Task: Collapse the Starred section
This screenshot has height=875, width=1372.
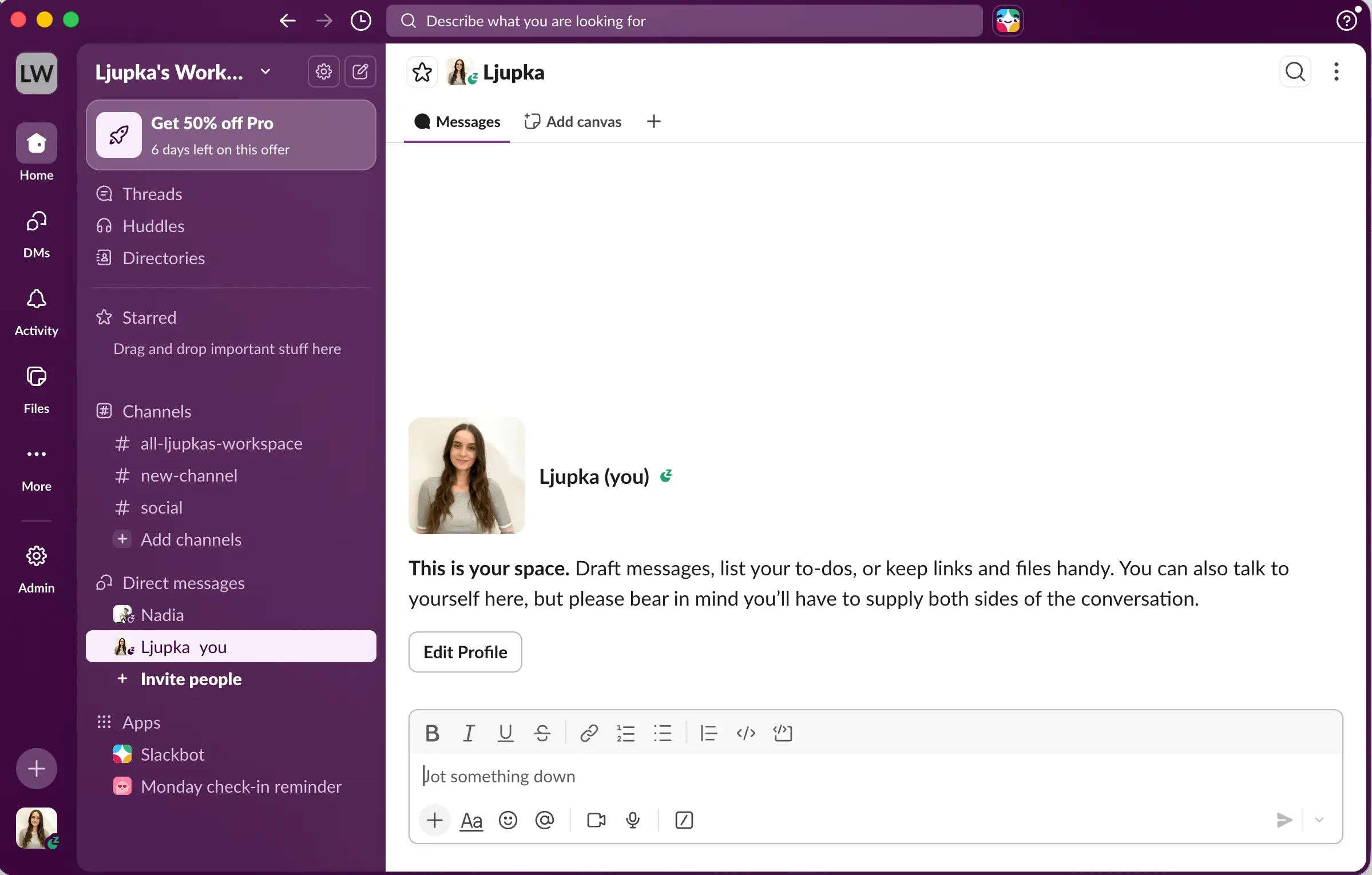Action: tap(149, 317)
